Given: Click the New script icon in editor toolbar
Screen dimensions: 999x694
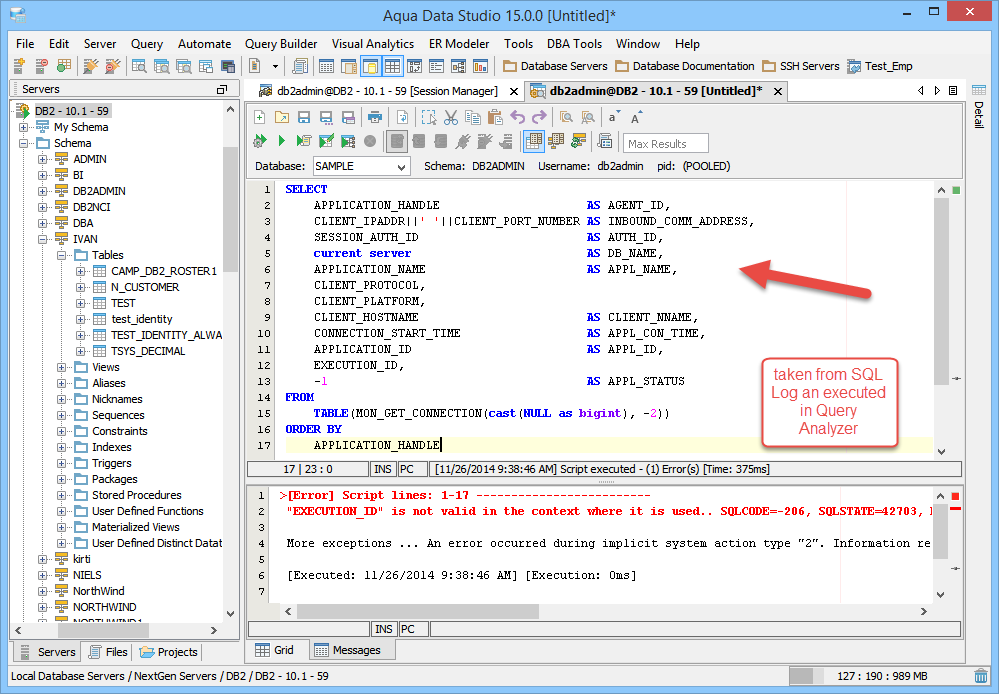Looking at the screenshot, I should (260, 117).
